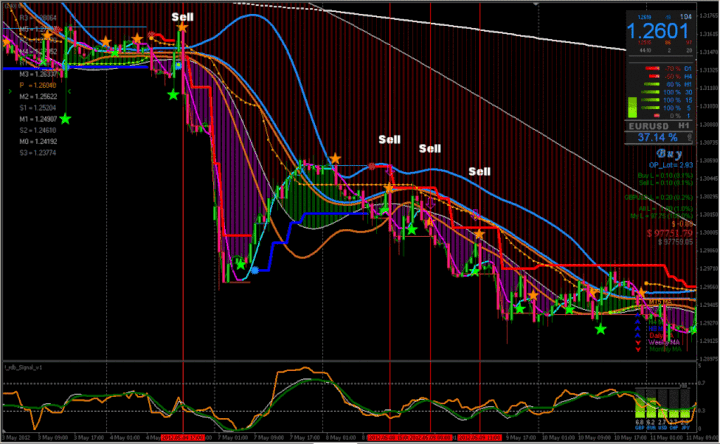Click green star beside M1 pivot label
The height and width of the screenshot is (444, 720).
click(65, 119)
